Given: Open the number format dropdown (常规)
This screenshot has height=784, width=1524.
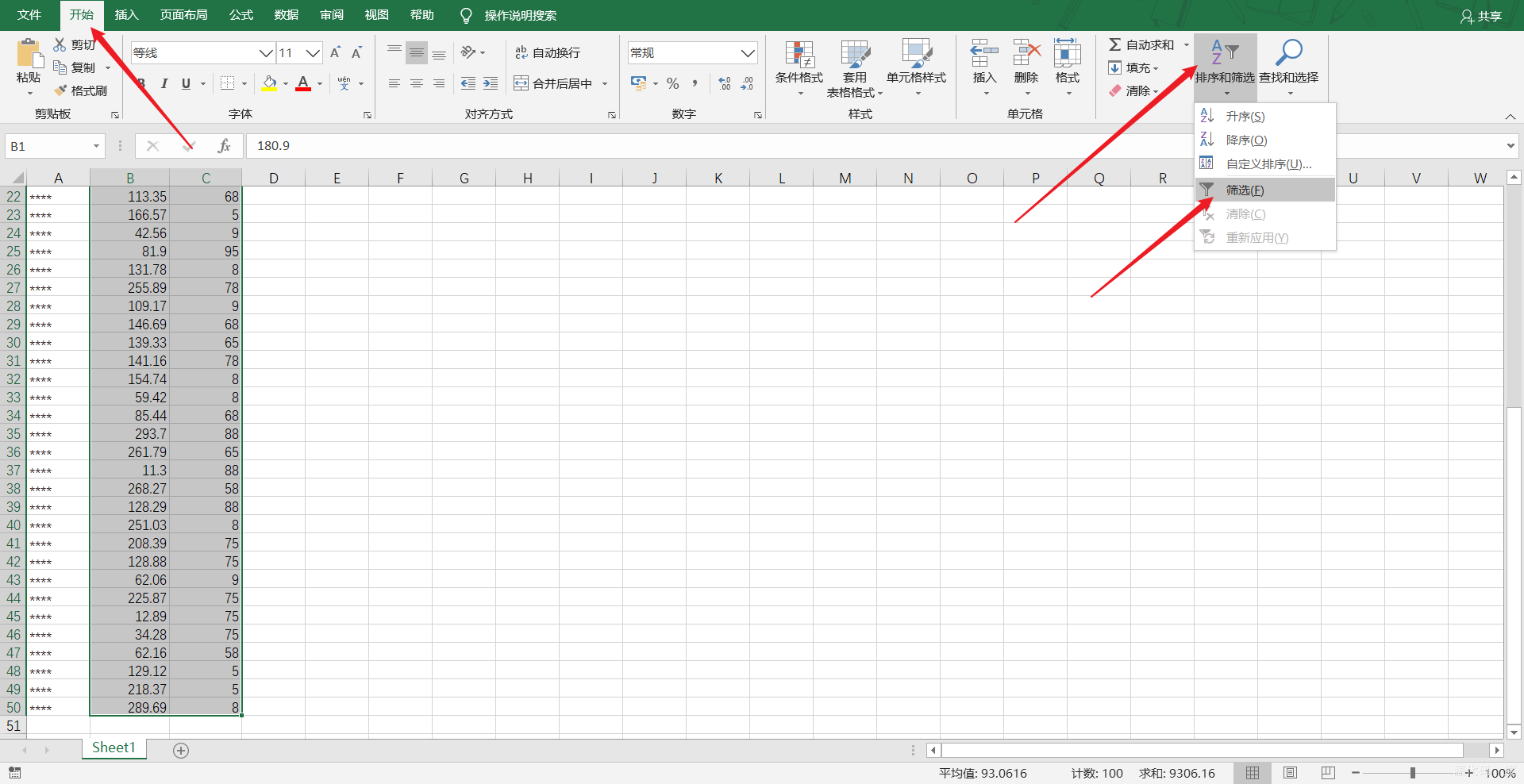Looking at the screenshot, I should [748, 52].
